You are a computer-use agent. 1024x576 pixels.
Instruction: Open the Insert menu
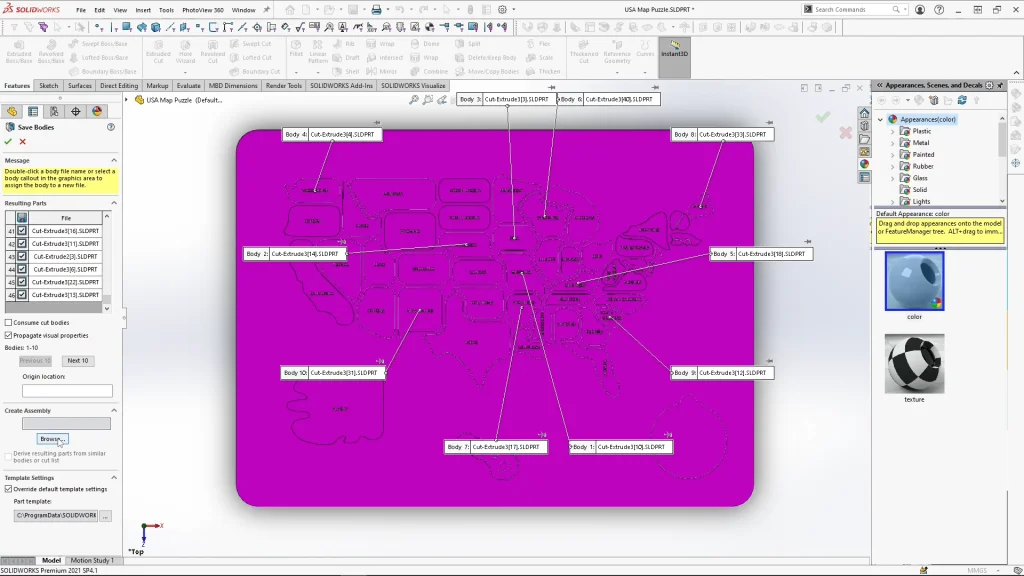tap(143, 10)
